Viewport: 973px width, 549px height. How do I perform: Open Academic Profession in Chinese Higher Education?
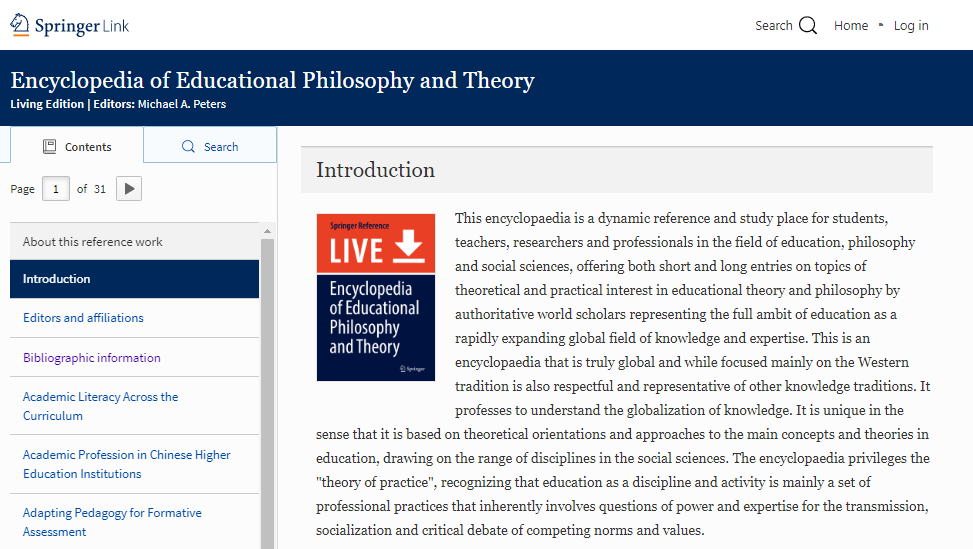click(x=127, y=464)
